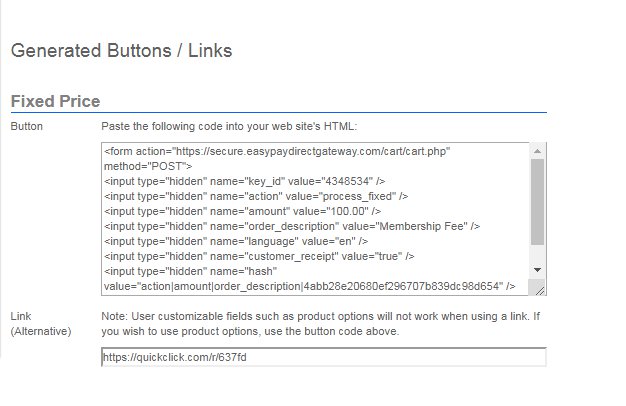626x406 pixels.
Task: Click the Button row label
Action: pos(27,127)
